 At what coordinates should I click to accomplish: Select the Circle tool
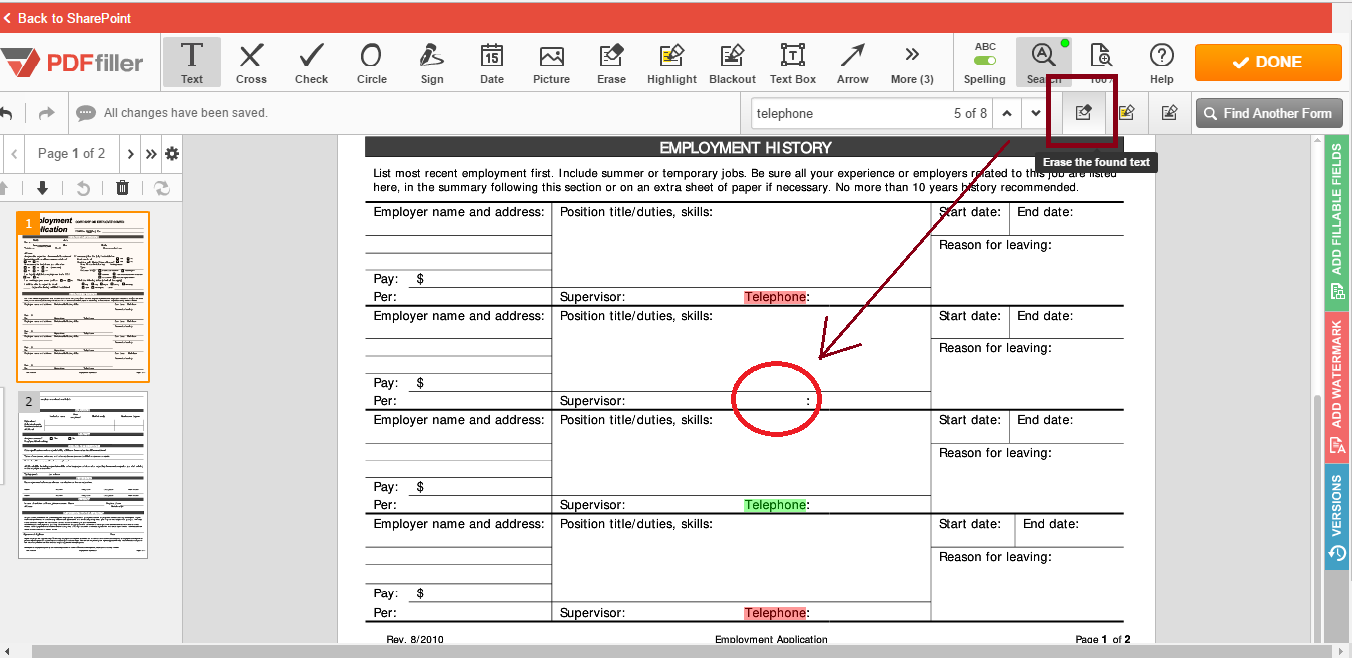(371, 63)
